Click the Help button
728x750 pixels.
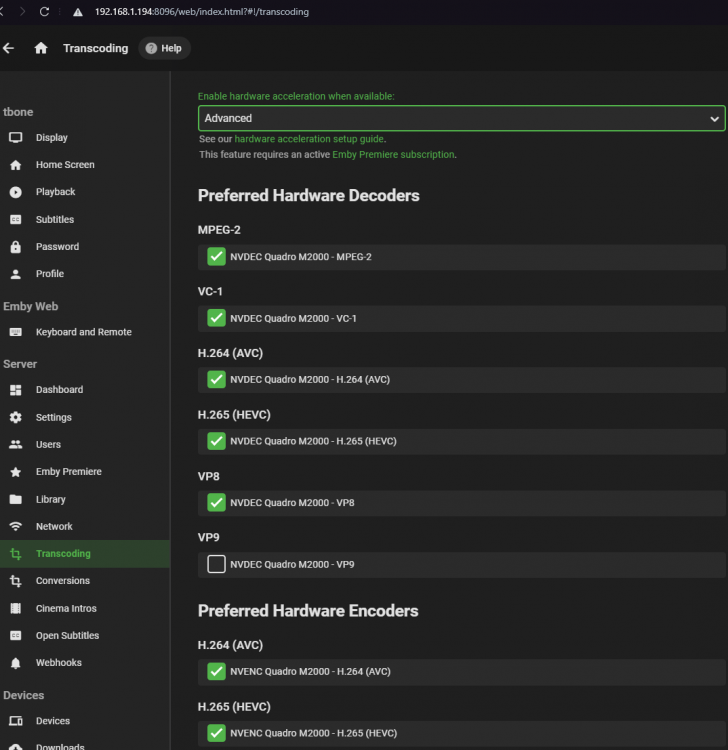pyautogui.click(x=164, y=48)
